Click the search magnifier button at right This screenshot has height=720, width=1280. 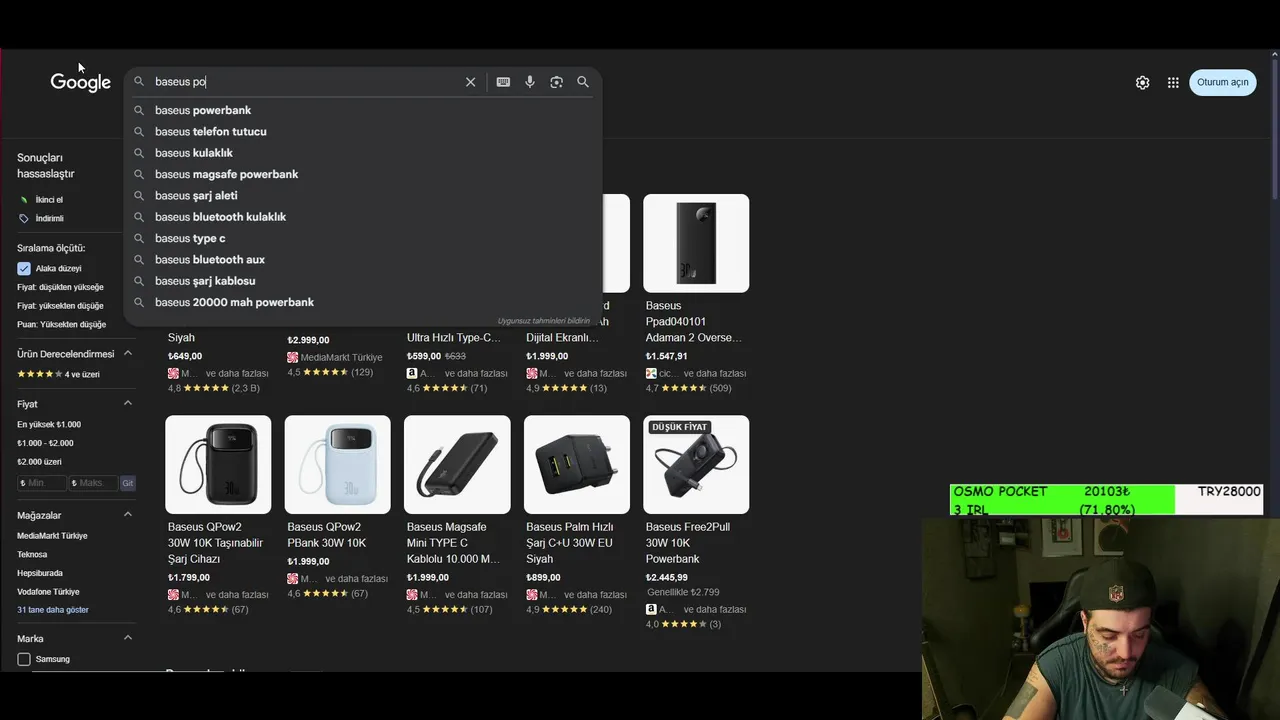(x=583, y=82)
